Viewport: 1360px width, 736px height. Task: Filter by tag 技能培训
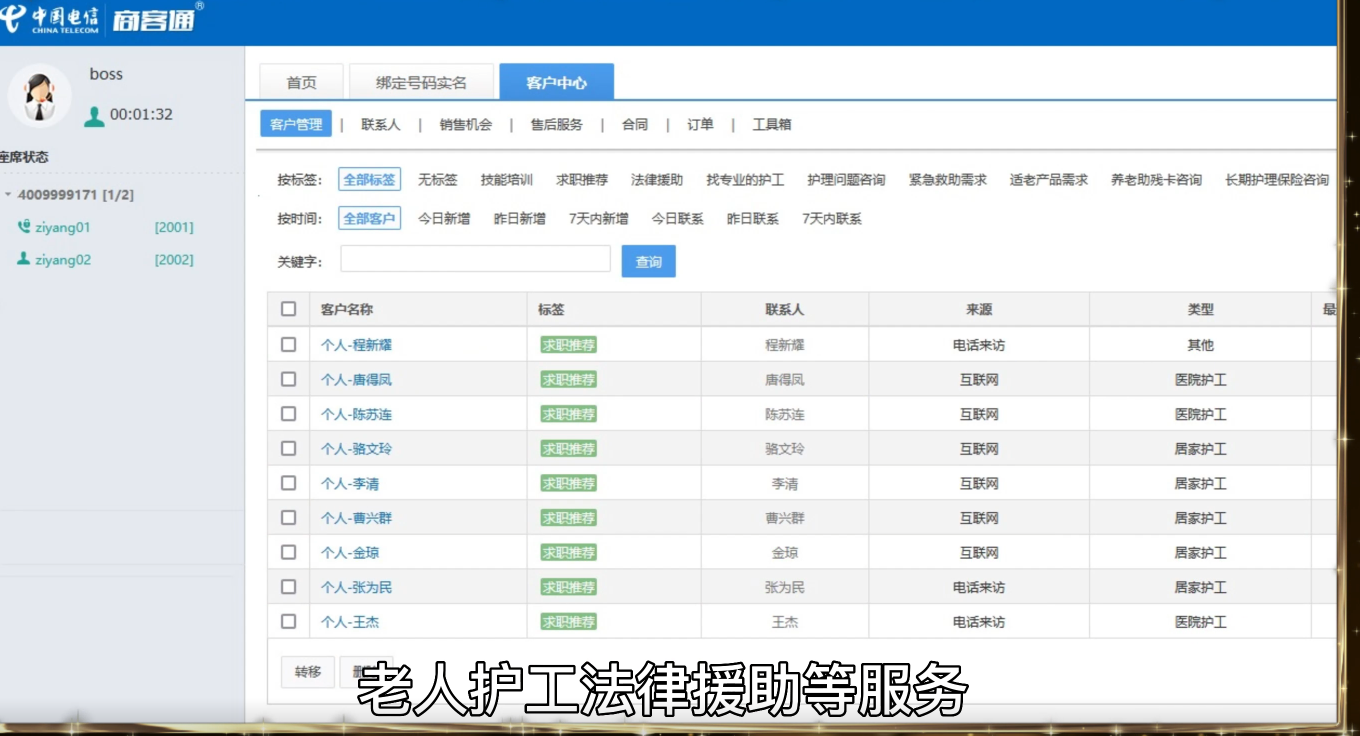[507, 180]
